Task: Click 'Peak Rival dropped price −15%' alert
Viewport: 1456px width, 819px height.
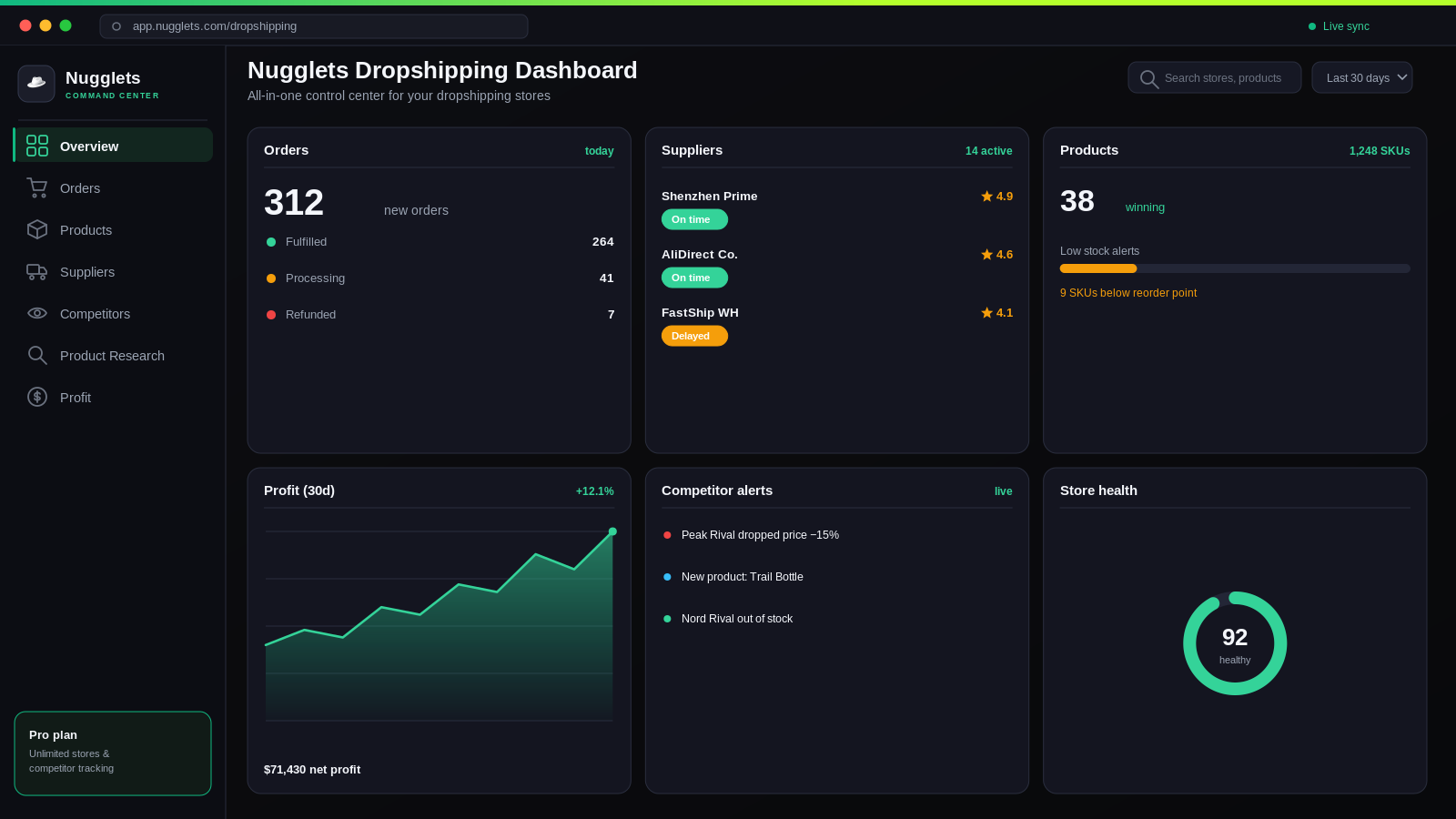Action: pyautogui.click(x=760, y=535)
